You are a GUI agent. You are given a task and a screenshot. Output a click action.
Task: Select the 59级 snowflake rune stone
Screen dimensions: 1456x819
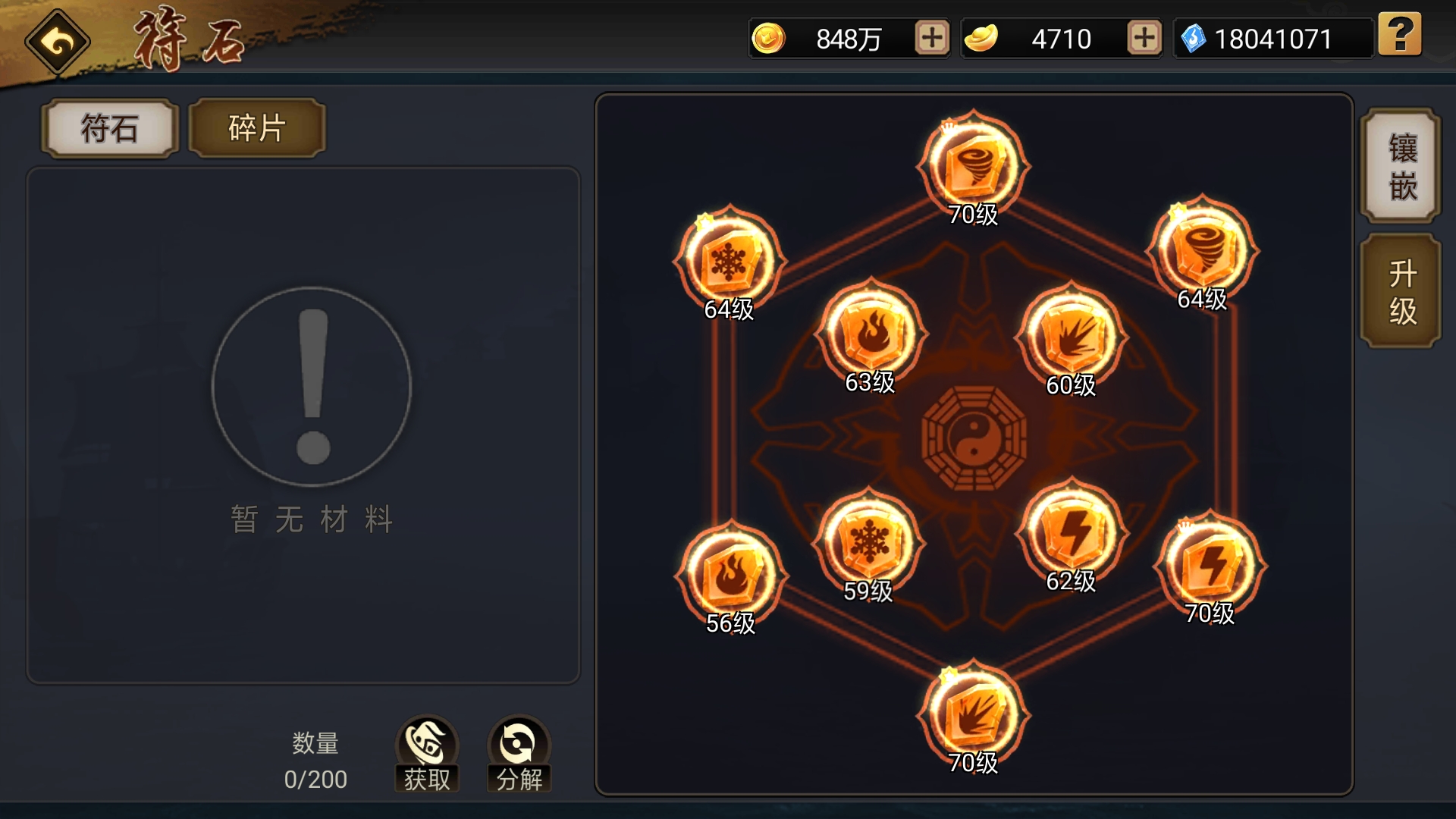868,543
